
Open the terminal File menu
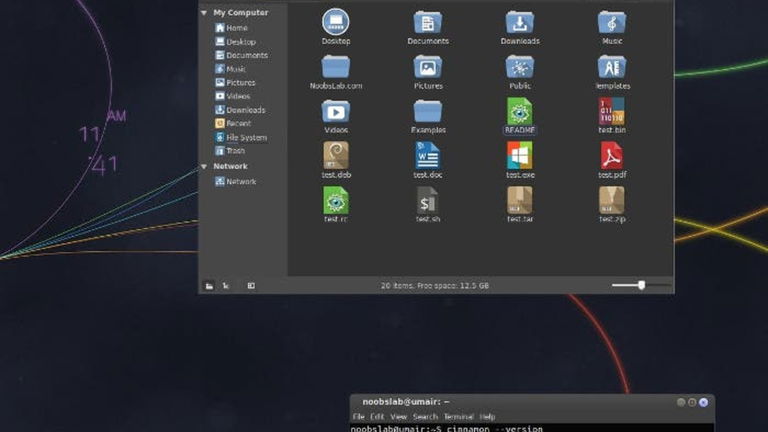coord(359,417)
